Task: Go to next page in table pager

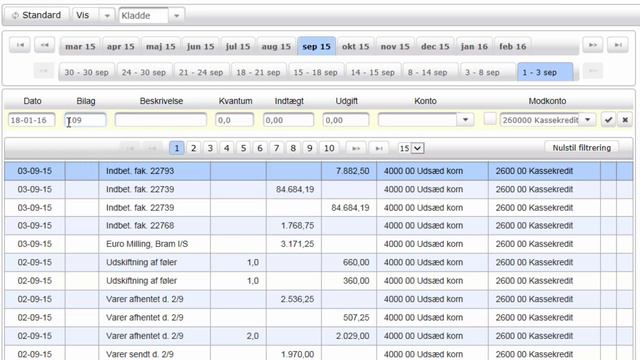Action: 356,148
